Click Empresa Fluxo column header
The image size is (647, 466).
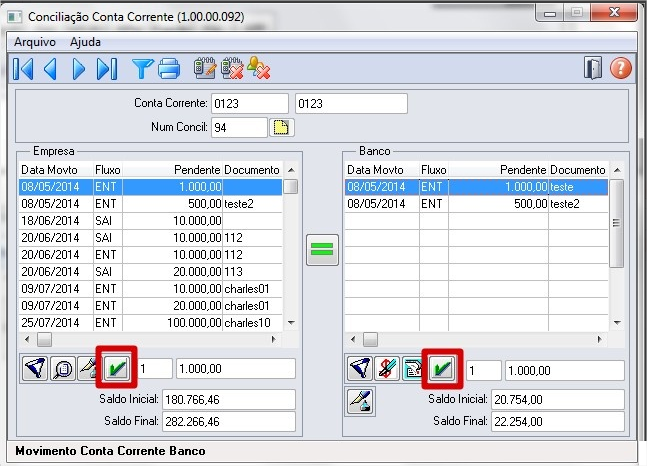pyautogui.click(x=108, y=170)
